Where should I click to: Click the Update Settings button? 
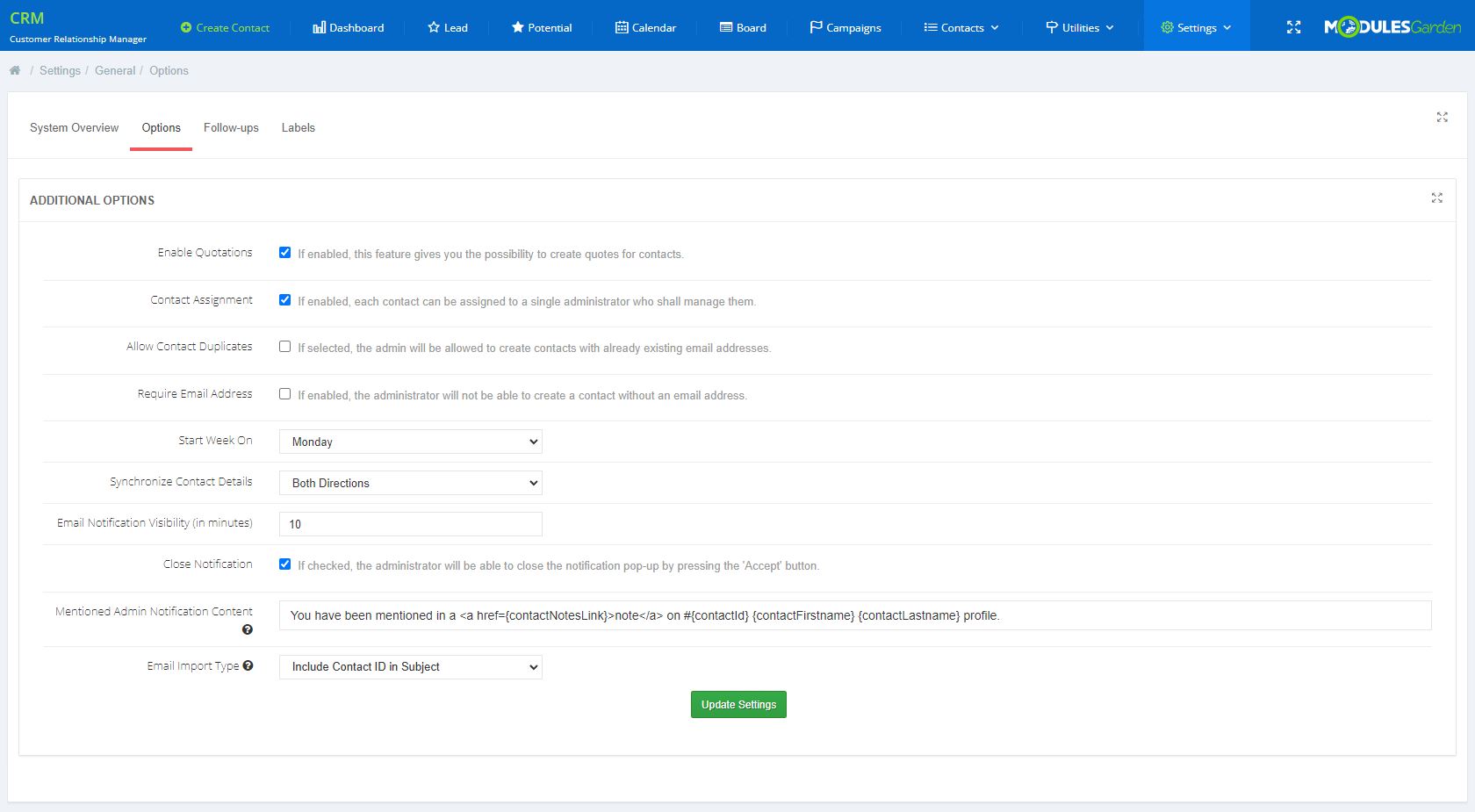[738, 704]
